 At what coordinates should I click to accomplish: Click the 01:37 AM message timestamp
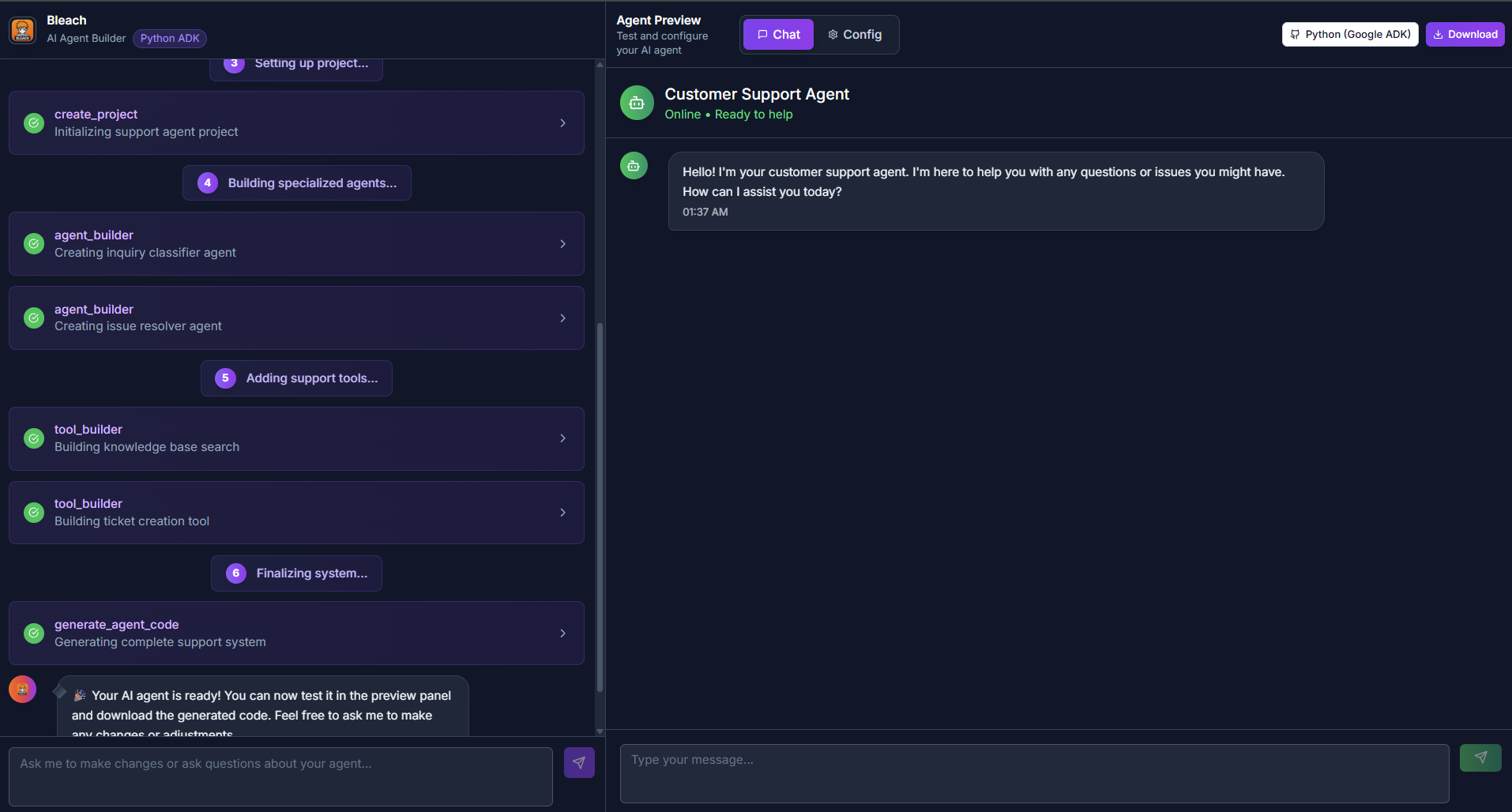point(705,212)
